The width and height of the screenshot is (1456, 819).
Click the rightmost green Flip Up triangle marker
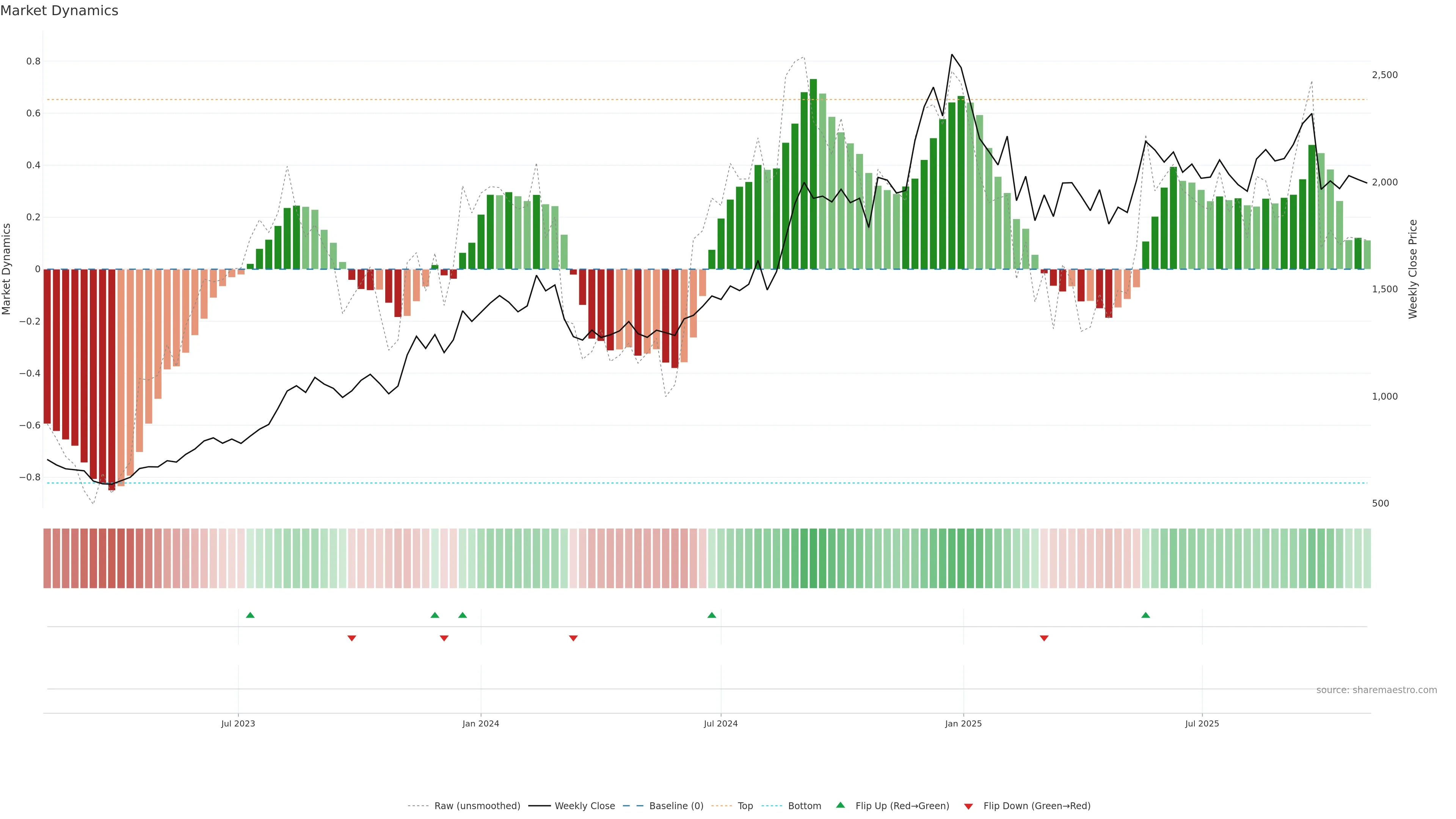pos(1146,615)
